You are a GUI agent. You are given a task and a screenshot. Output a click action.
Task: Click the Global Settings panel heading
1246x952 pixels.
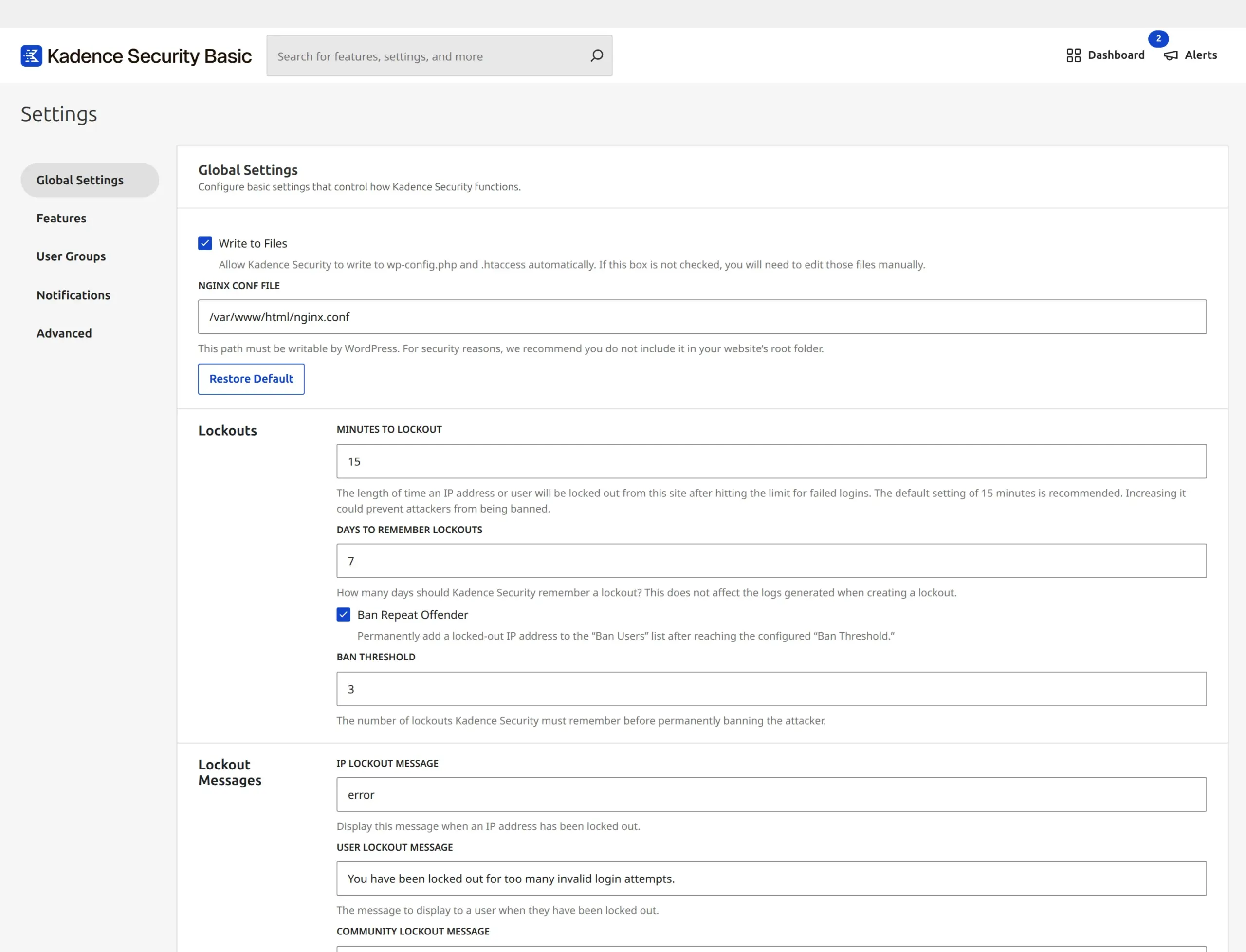click(x=248, y=170)
